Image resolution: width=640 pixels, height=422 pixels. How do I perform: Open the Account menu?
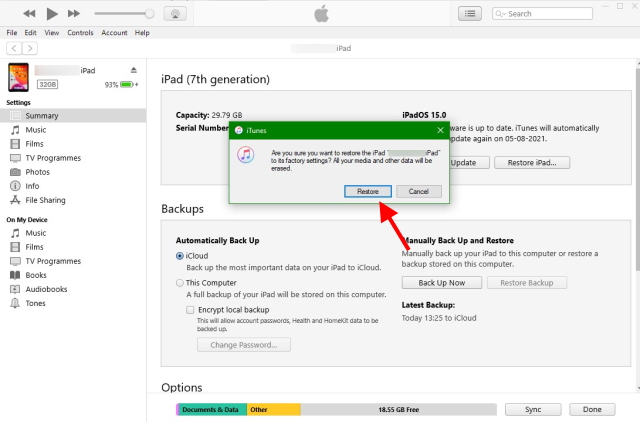114,33
